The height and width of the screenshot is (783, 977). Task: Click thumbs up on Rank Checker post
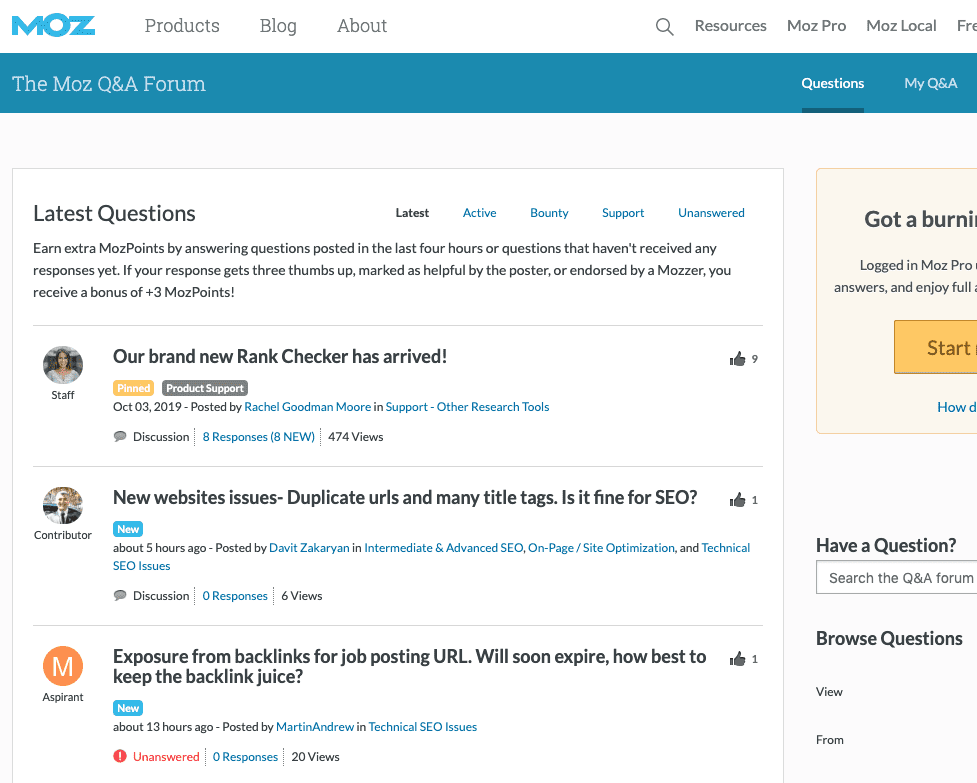tap(738, 359)
